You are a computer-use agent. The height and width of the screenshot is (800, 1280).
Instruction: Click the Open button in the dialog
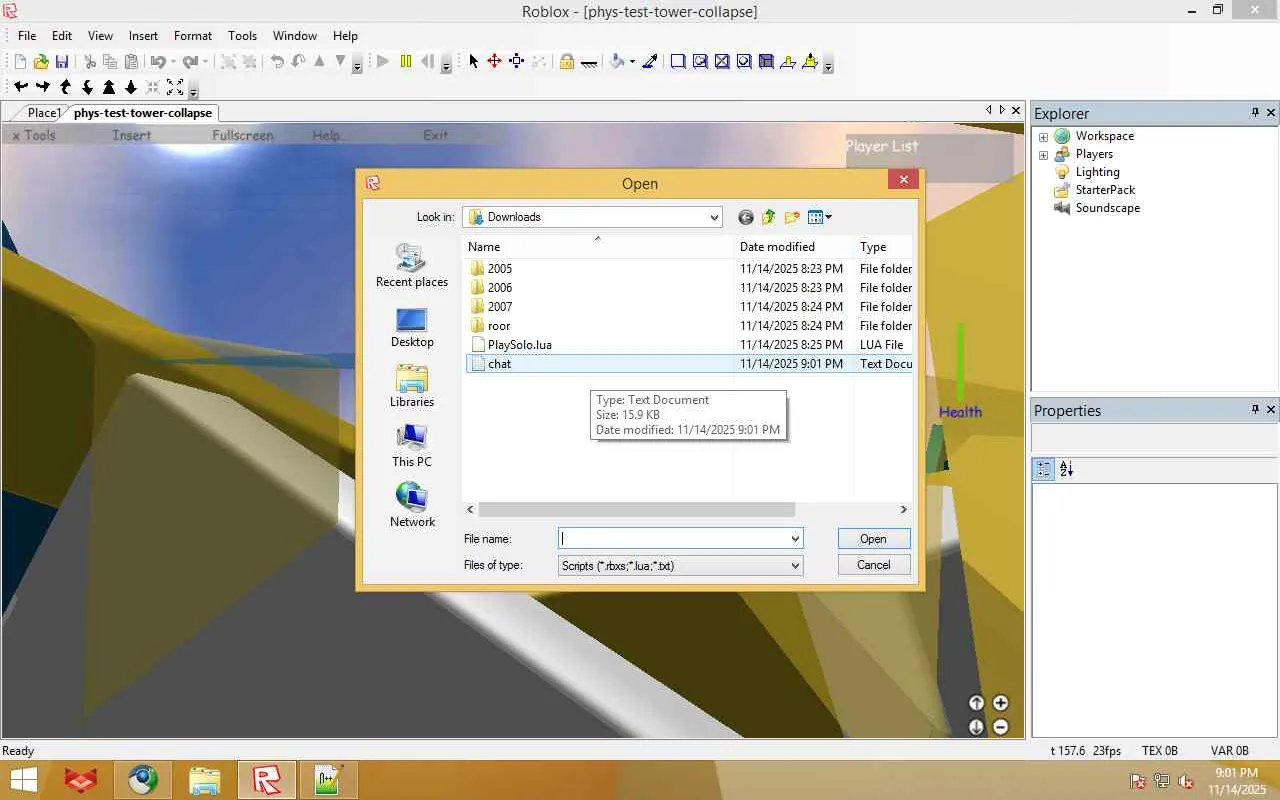coord(873,539)
